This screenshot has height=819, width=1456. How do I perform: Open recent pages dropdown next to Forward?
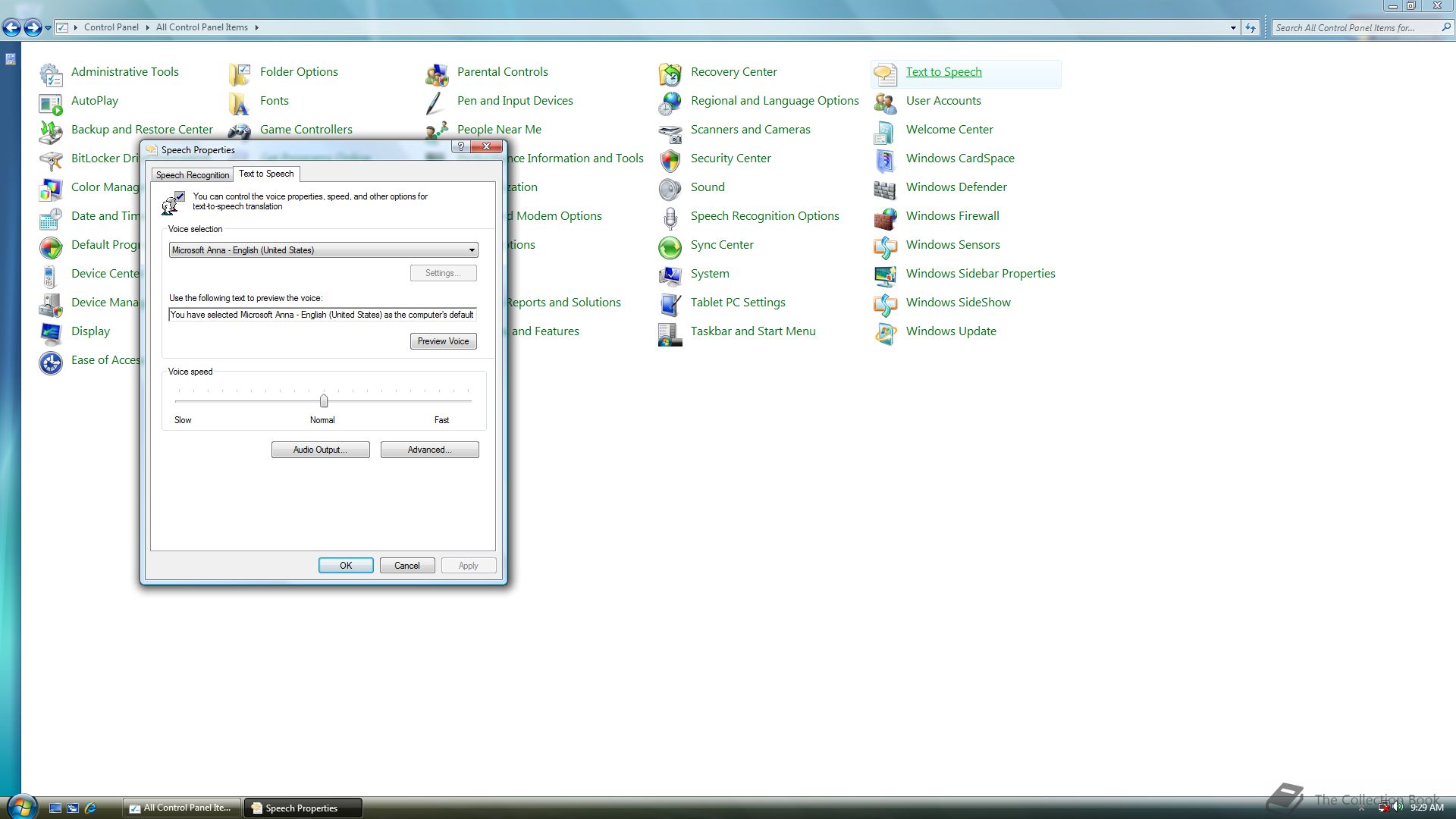point(48,28)
